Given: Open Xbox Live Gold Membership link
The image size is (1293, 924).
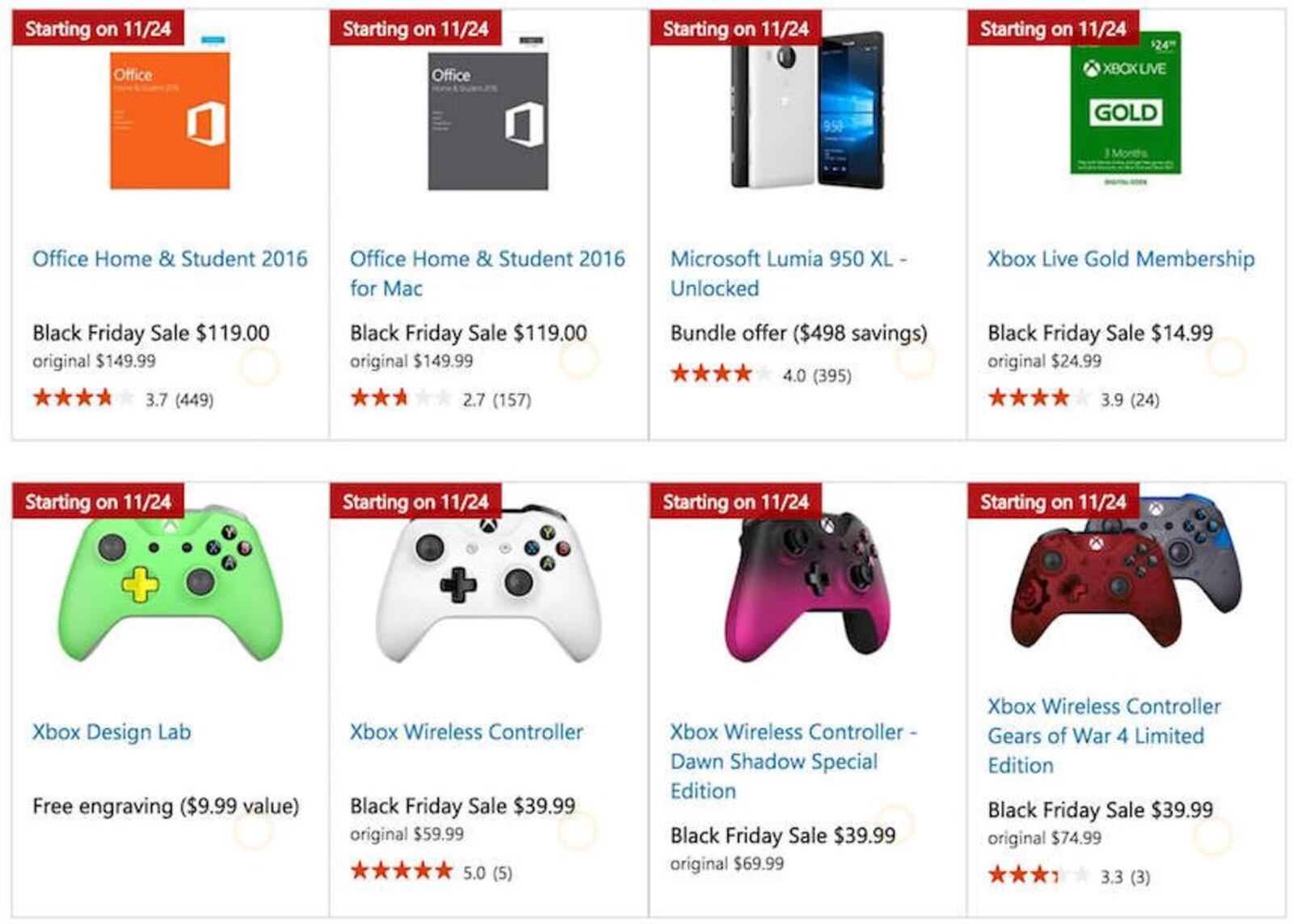Looking at the screenshot, I should click(1121, 259).
